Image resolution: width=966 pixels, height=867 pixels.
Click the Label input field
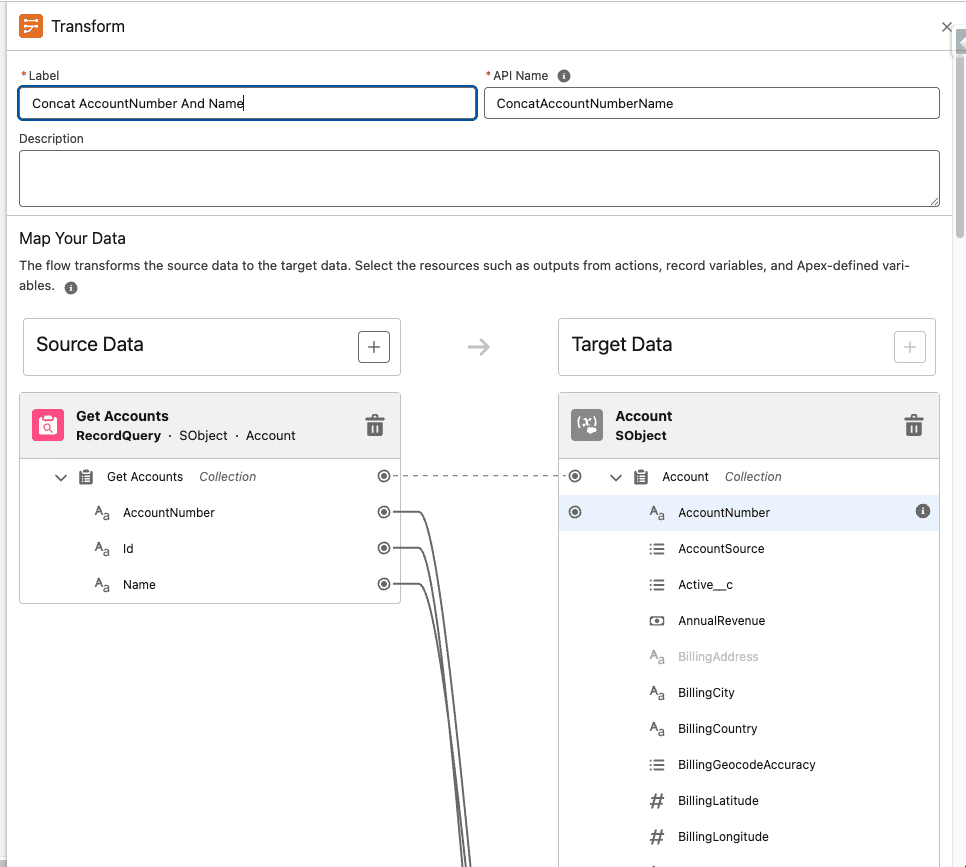click(x=247, y=103)
